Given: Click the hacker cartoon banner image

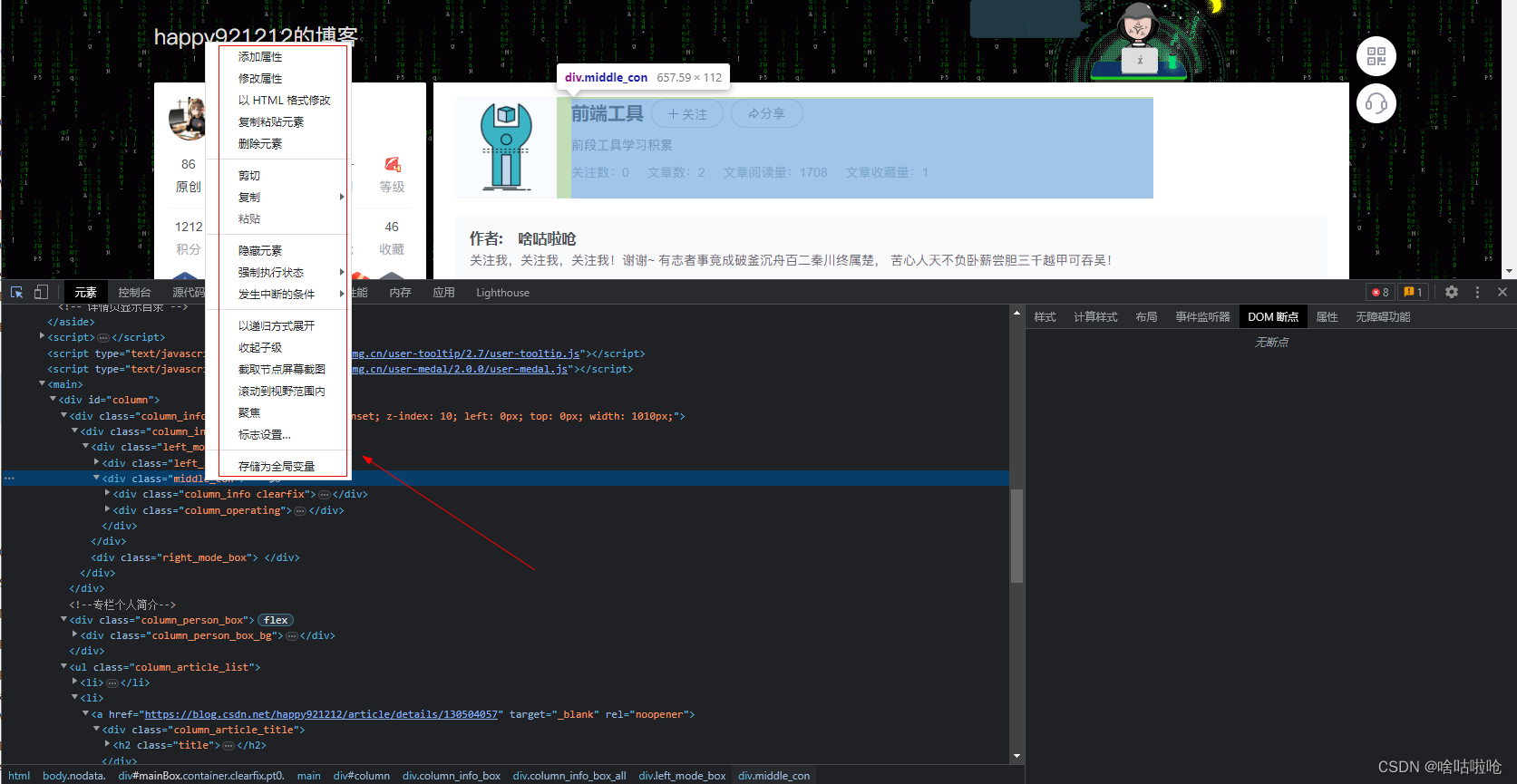Looking at the screenshot, I should click(1138, 41).
